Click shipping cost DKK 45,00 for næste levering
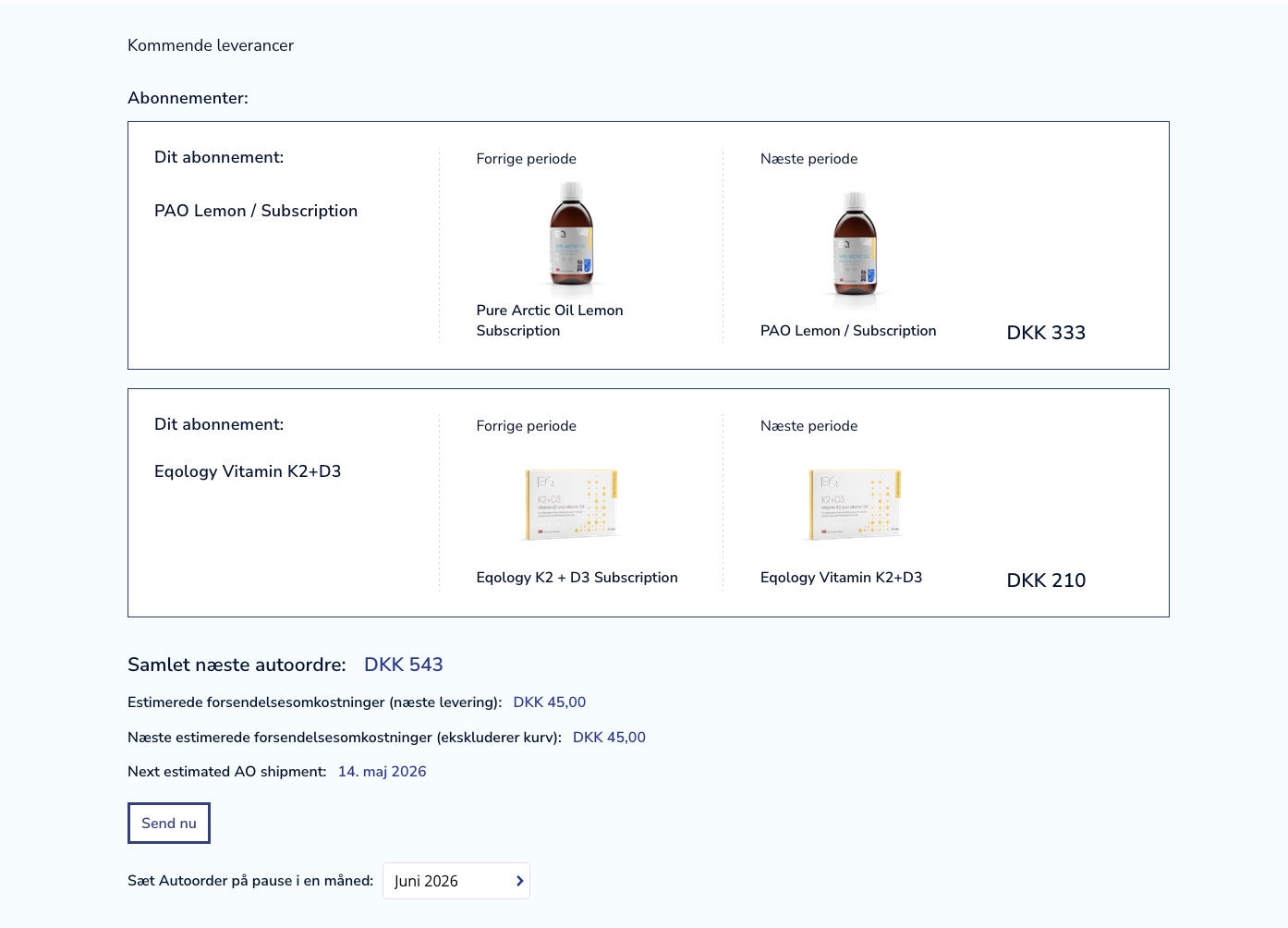This screenshot has width=1288, height=928. click(x=550, y=702)
